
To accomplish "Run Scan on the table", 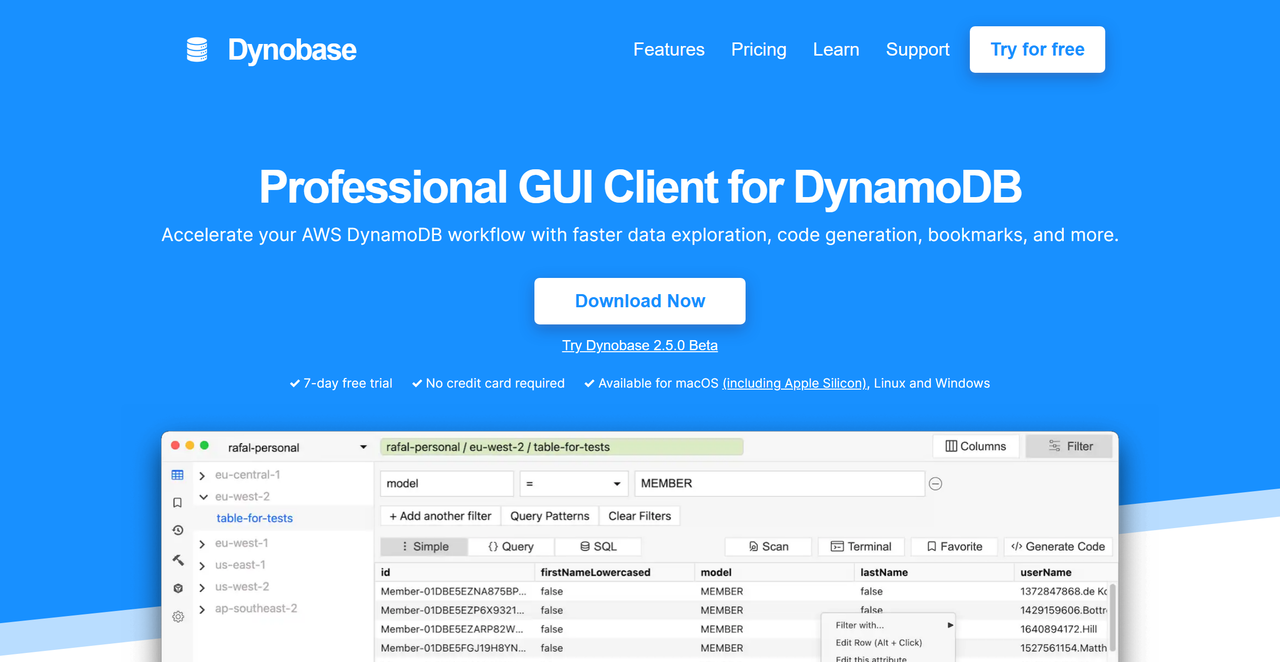I will pos(769,547).
